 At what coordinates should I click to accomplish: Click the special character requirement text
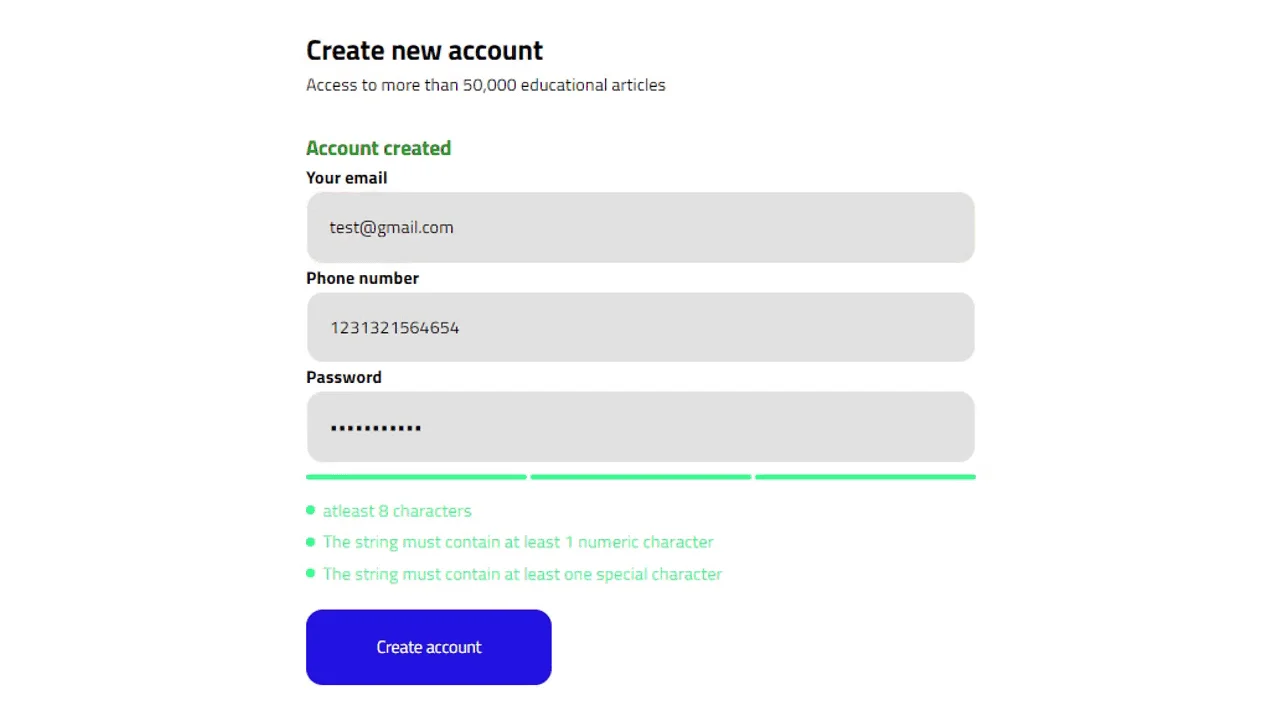(522, 573)
